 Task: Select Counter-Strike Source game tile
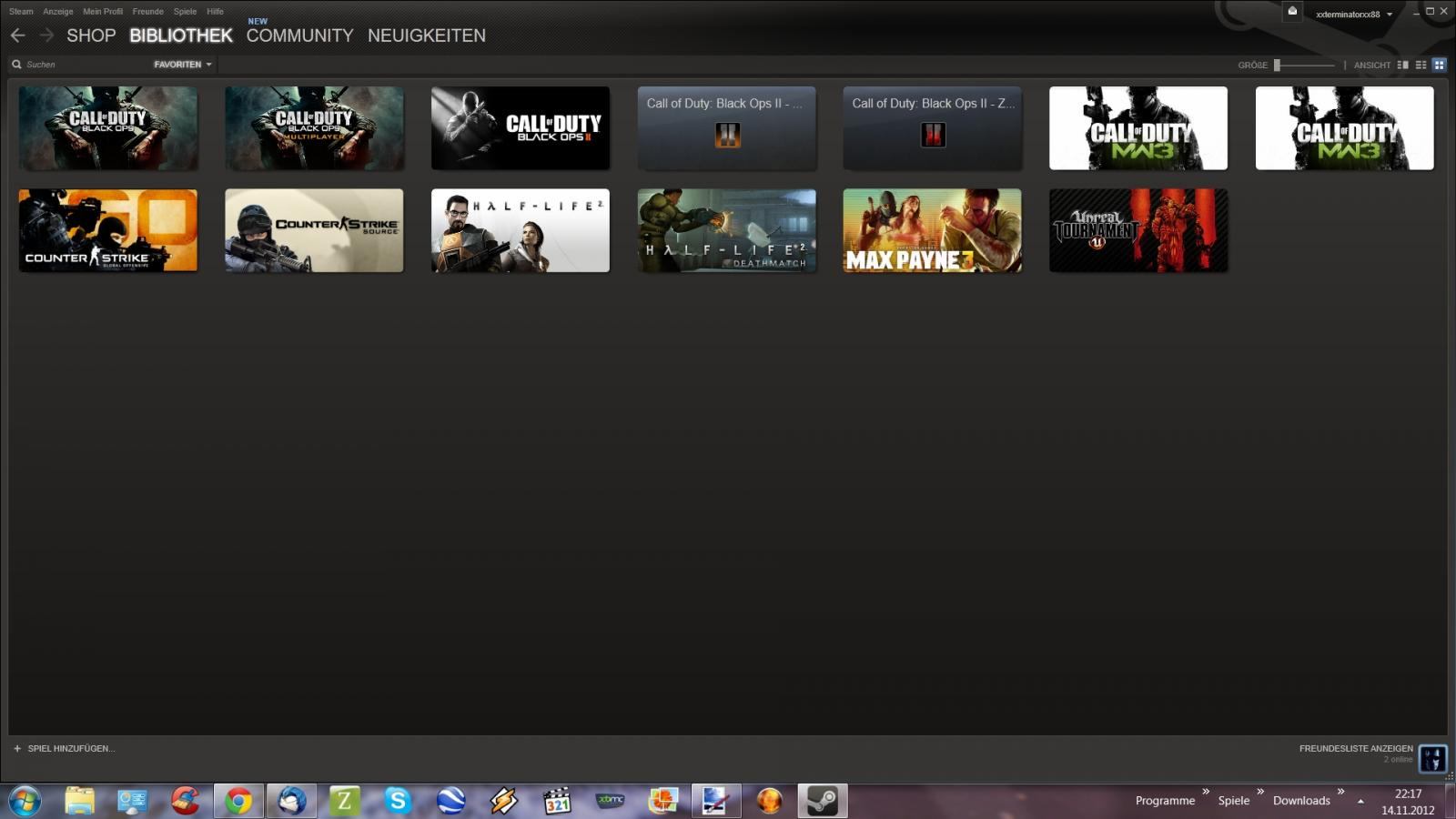(x=314, y=230)
